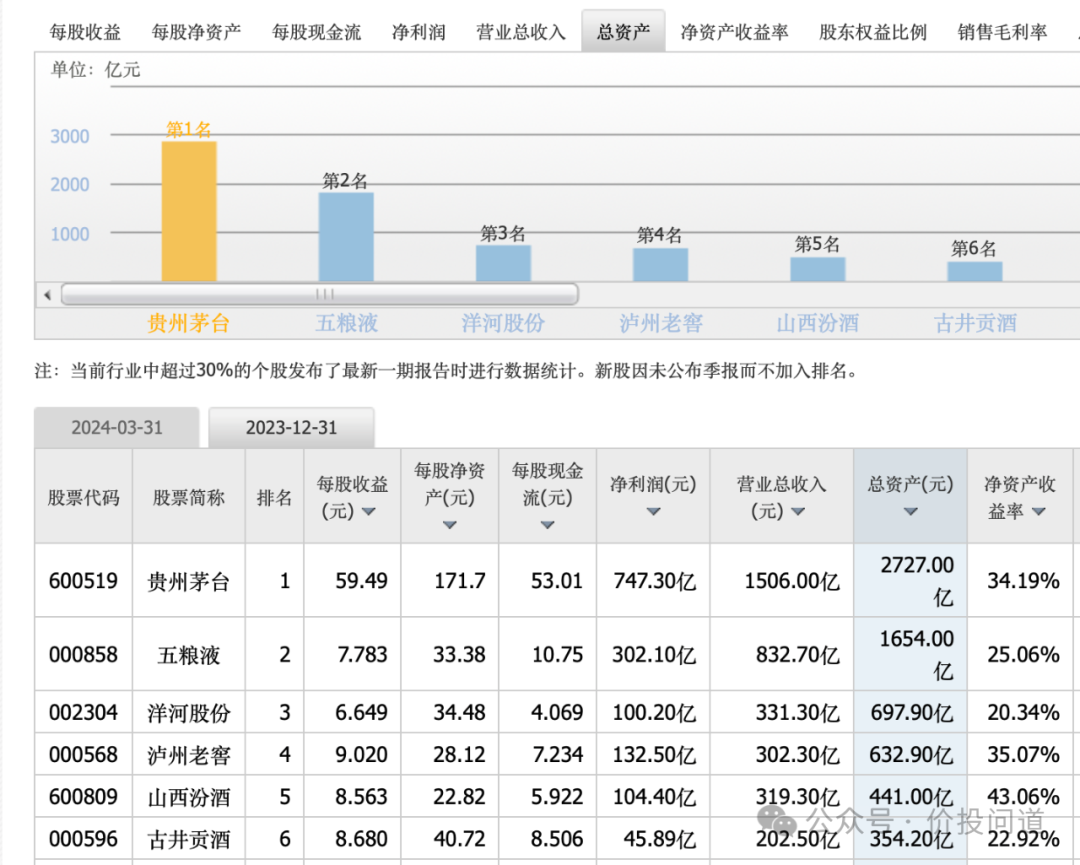This screenshot has width=1080, height=865.
Task: Click 泸州老窖 ROE 35.07% cell
Action: 1019,755
